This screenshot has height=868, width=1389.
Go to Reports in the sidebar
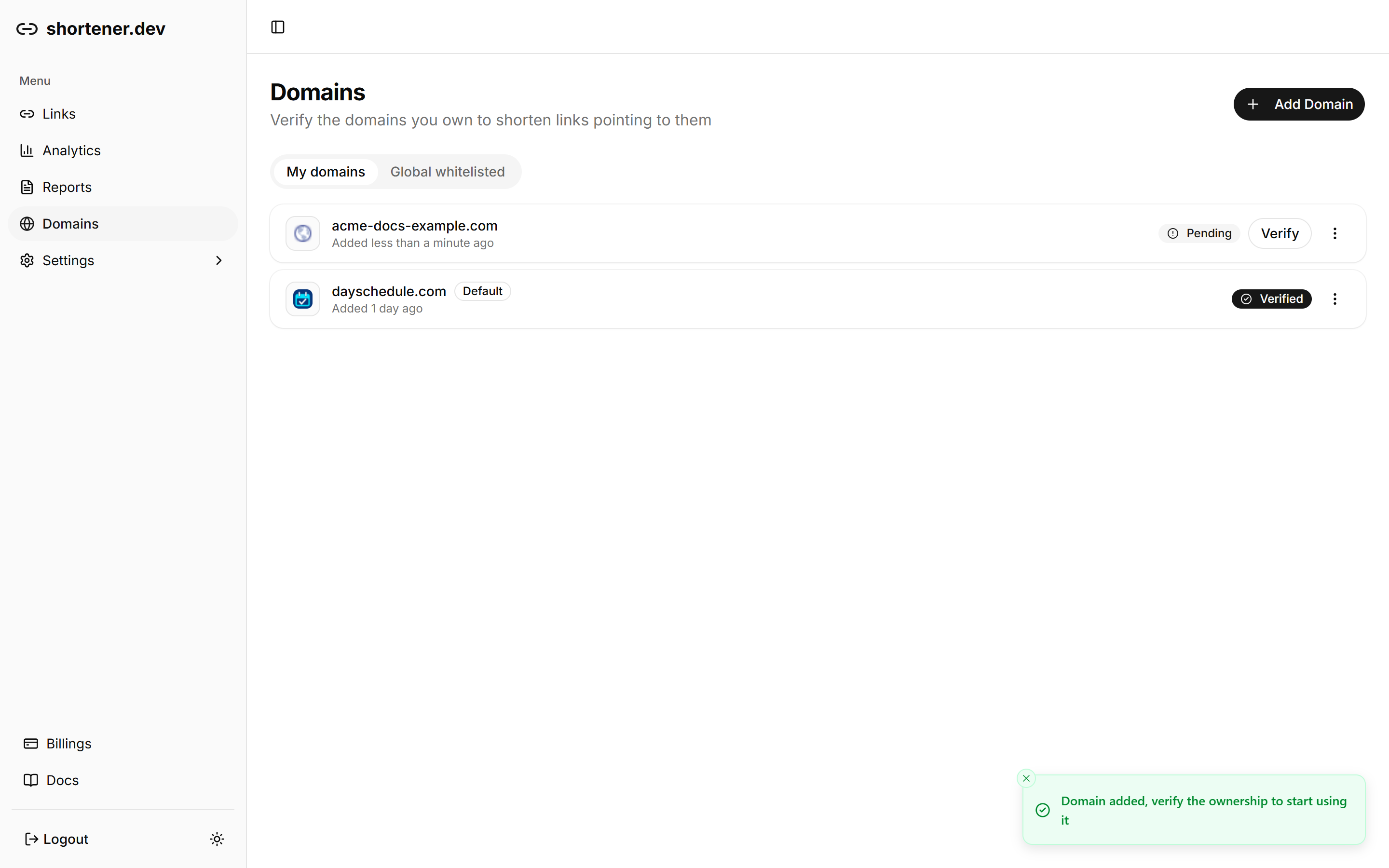(123, 187)
